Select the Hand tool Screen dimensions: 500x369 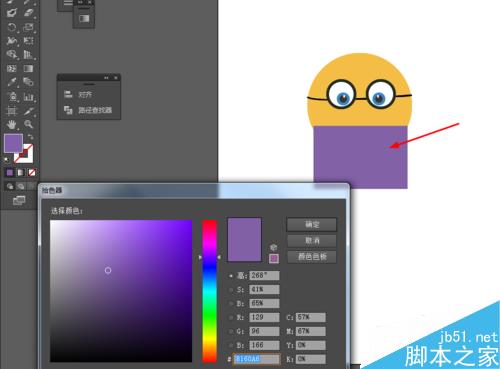(12, 124)
